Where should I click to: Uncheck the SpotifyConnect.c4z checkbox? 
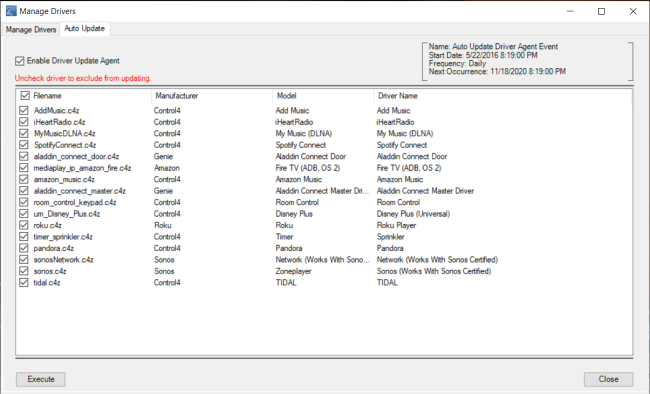point(24,145)
